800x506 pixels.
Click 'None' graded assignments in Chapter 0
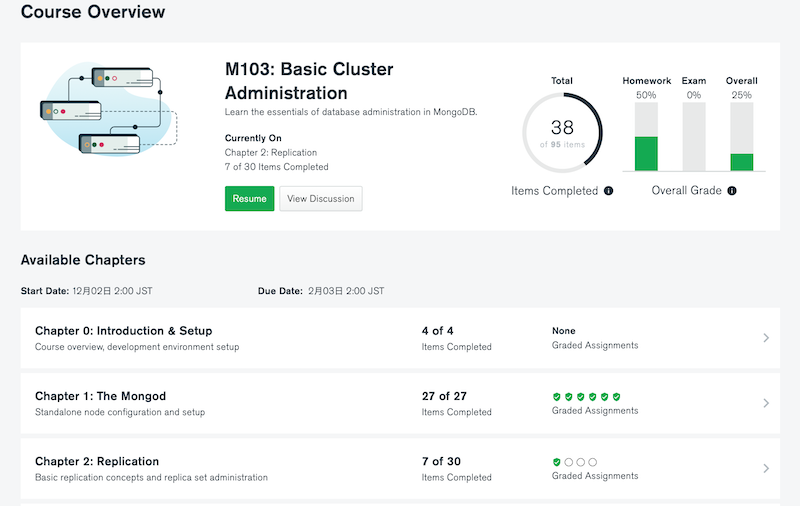pyautogui.click(x=563, y=331)
